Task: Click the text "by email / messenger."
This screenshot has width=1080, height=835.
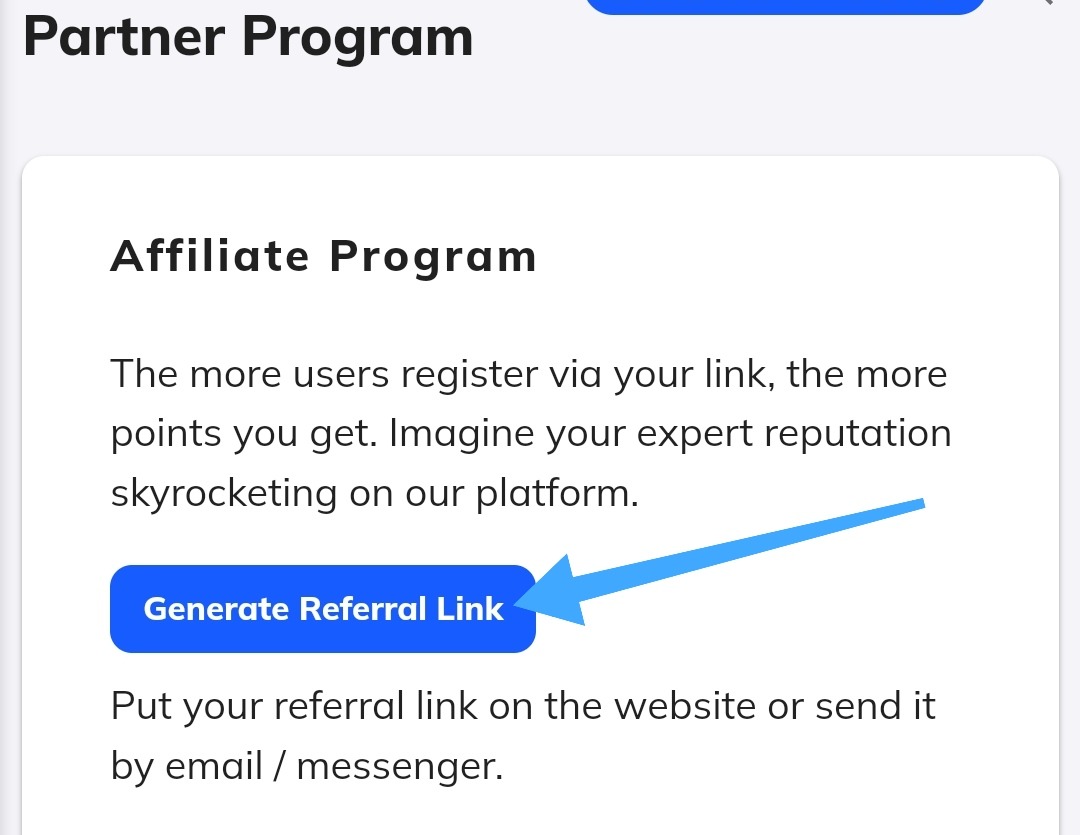Action: (x=306, y=766)
